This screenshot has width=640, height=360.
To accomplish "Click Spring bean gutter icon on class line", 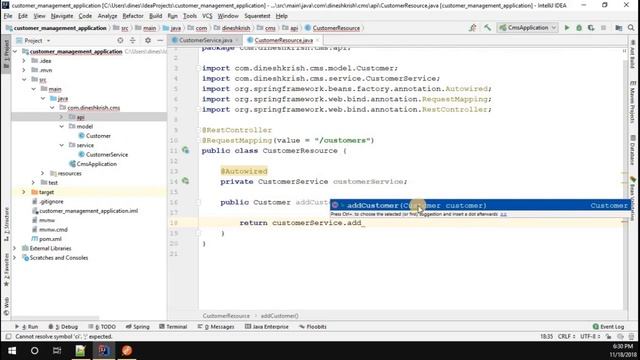I will 186,150.
